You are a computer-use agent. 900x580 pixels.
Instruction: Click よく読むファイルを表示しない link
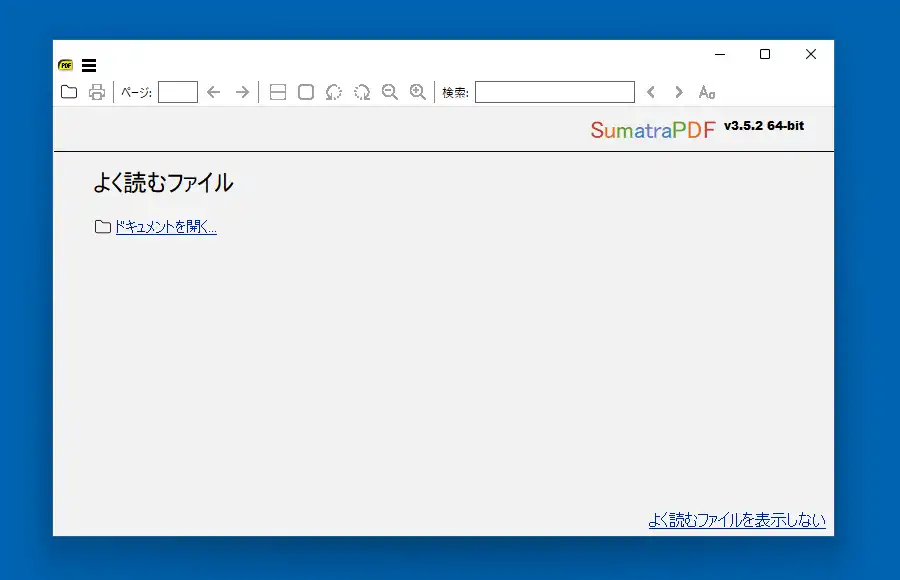(737, 520)
